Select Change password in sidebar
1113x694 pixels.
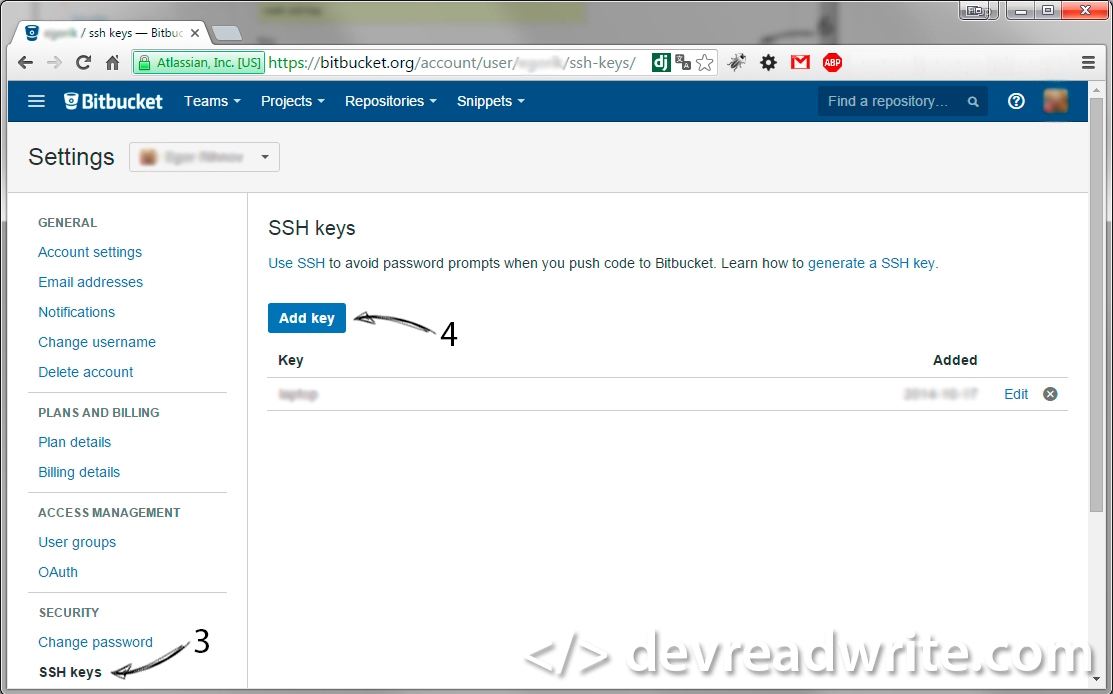click(x=96, y=642)
